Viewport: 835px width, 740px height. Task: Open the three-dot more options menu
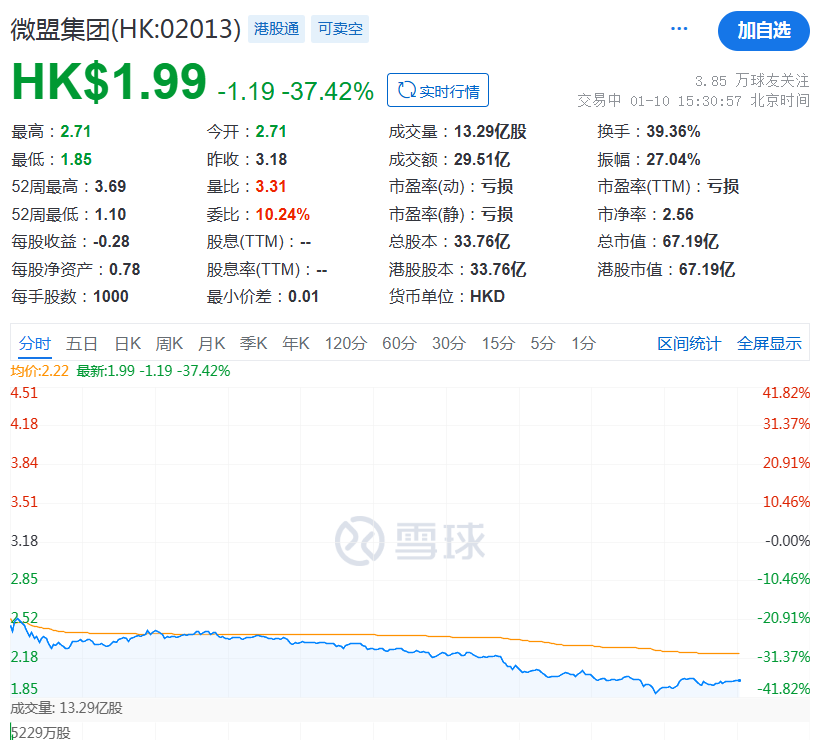pyautogui.click(x=679, y=29)
